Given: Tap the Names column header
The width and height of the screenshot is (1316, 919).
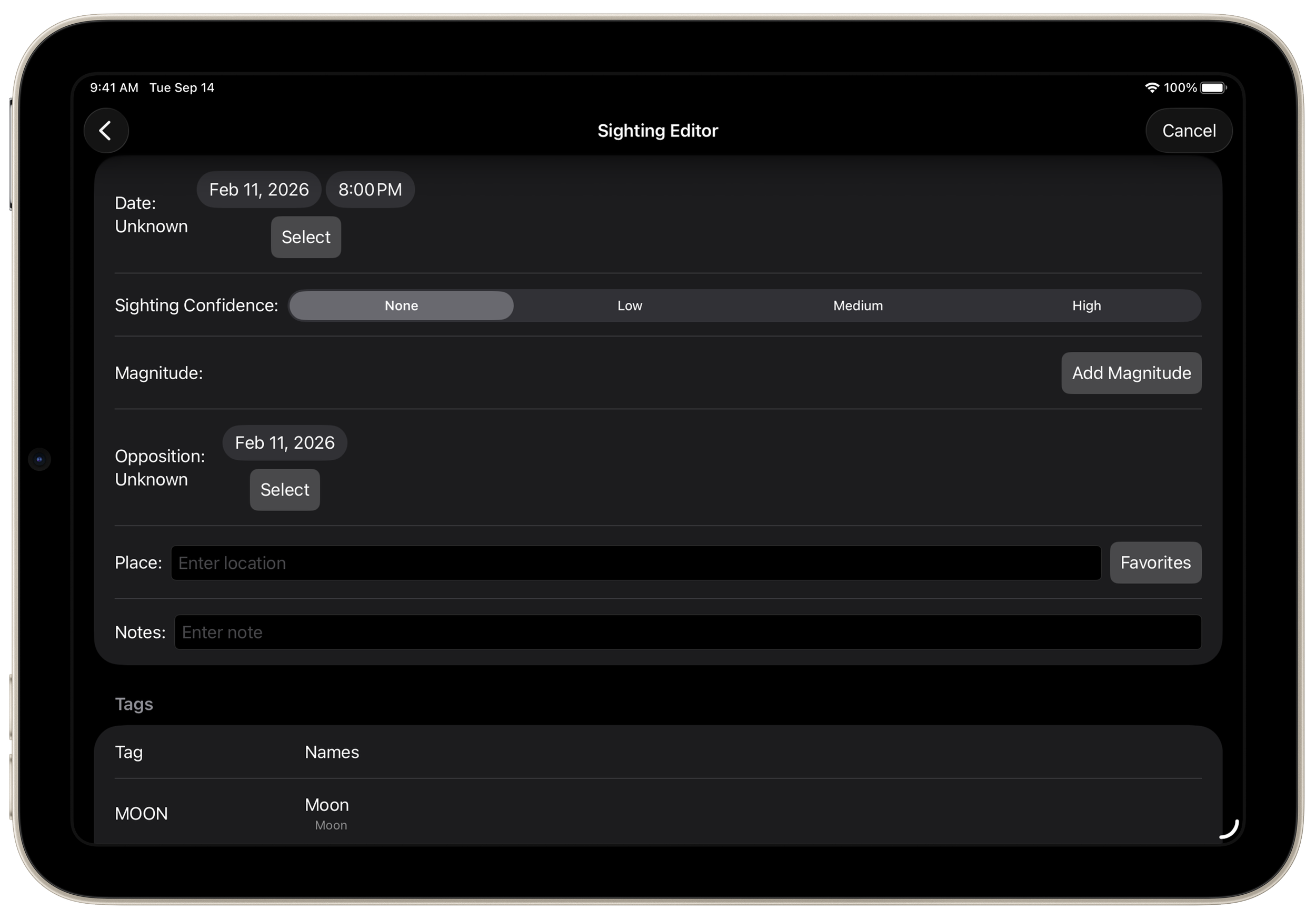Looking at the screenshot, I should click(332, 752).
